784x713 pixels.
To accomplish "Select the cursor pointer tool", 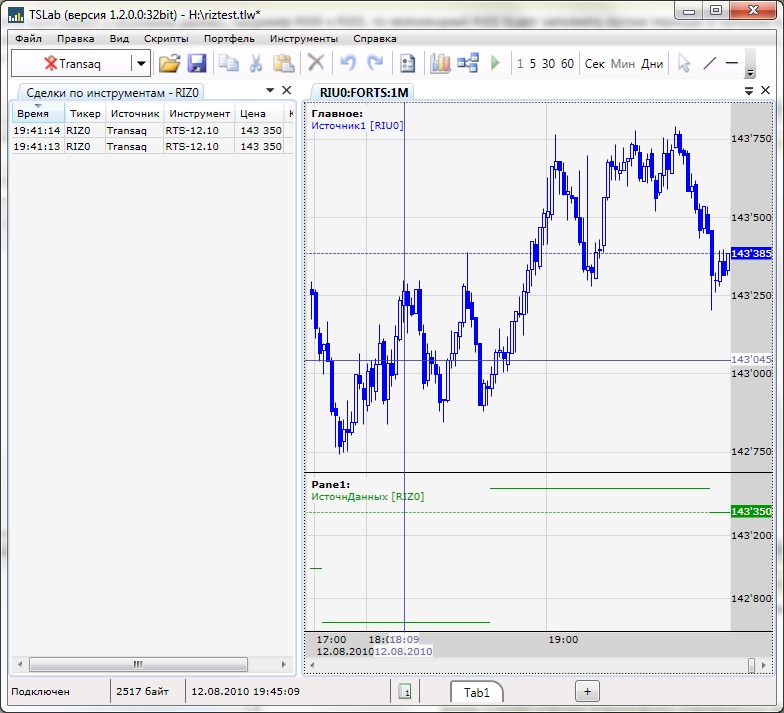I will pyautogui.click(x=684, y=63).
